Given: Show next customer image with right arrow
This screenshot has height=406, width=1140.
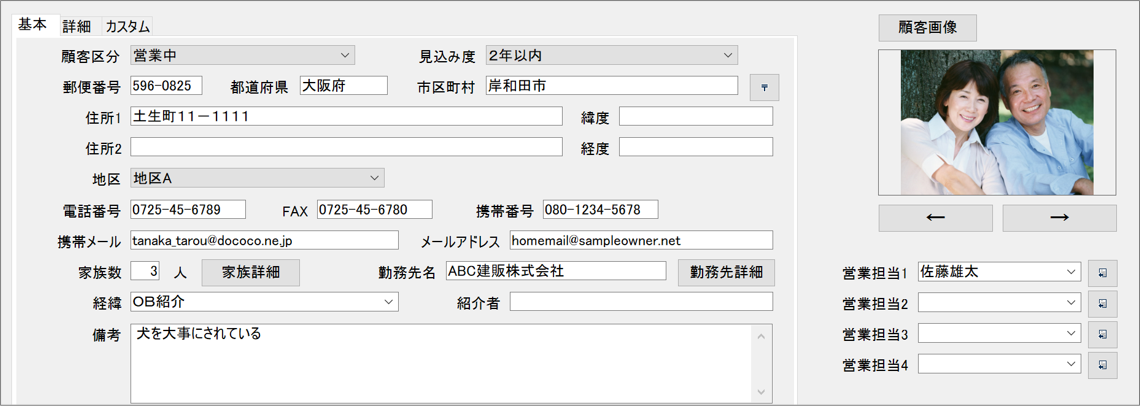Looking at the screenshot, I should pyautogui.click(x=1059, y=218).
